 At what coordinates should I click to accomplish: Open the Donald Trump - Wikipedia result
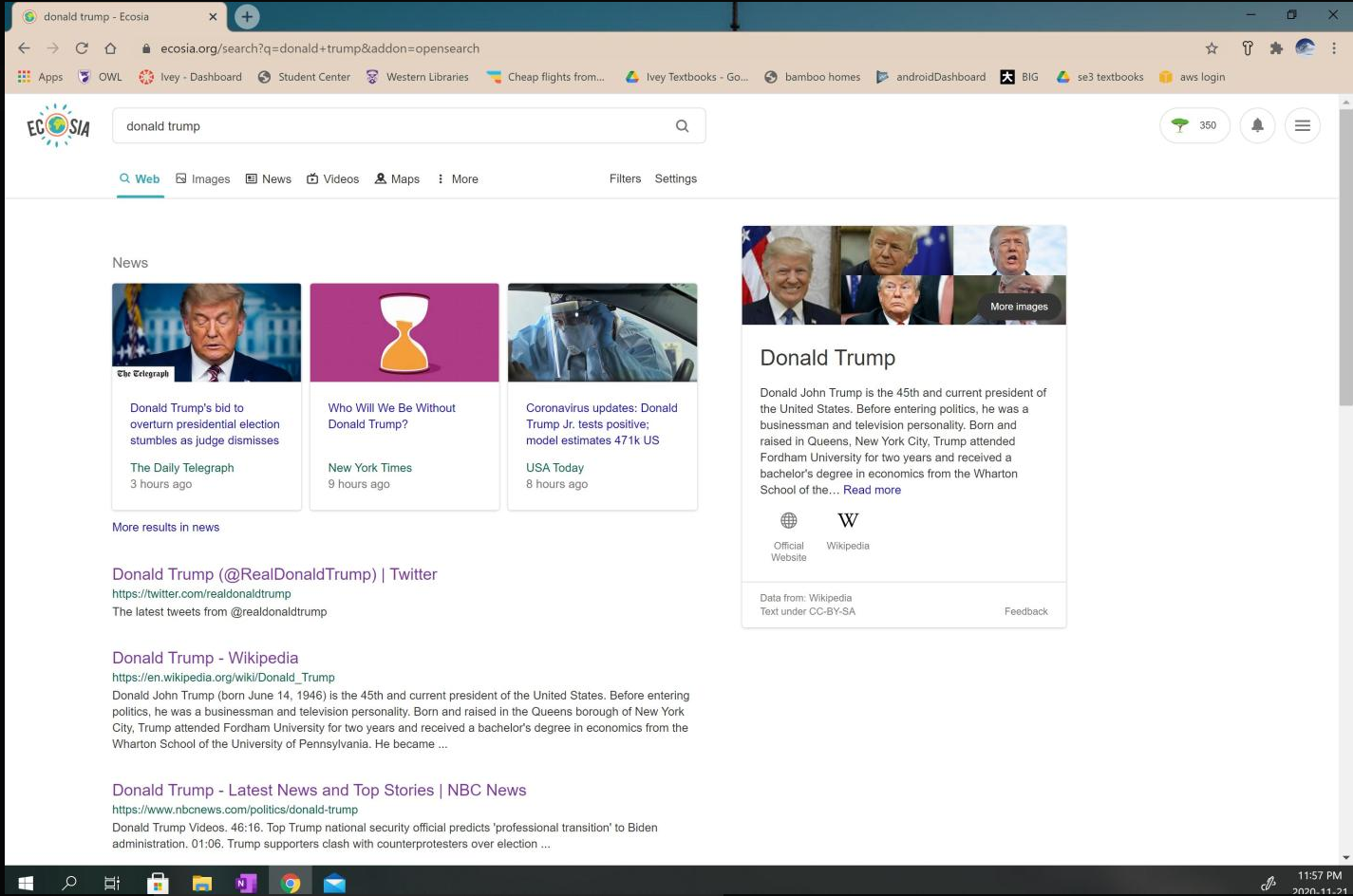pos(205,658)
